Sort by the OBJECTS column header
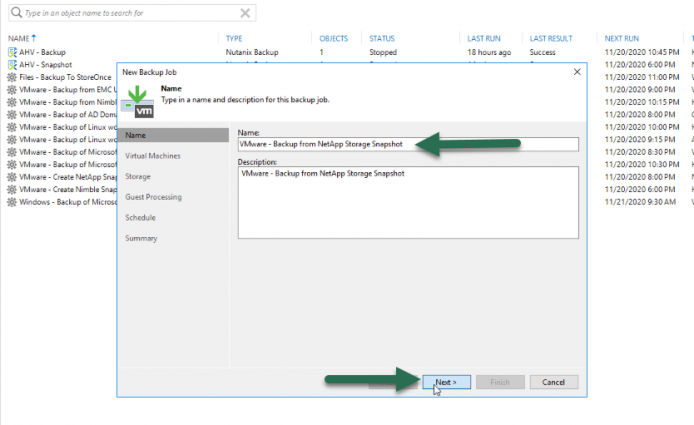The image size is (694, 425). coord(334,39)
